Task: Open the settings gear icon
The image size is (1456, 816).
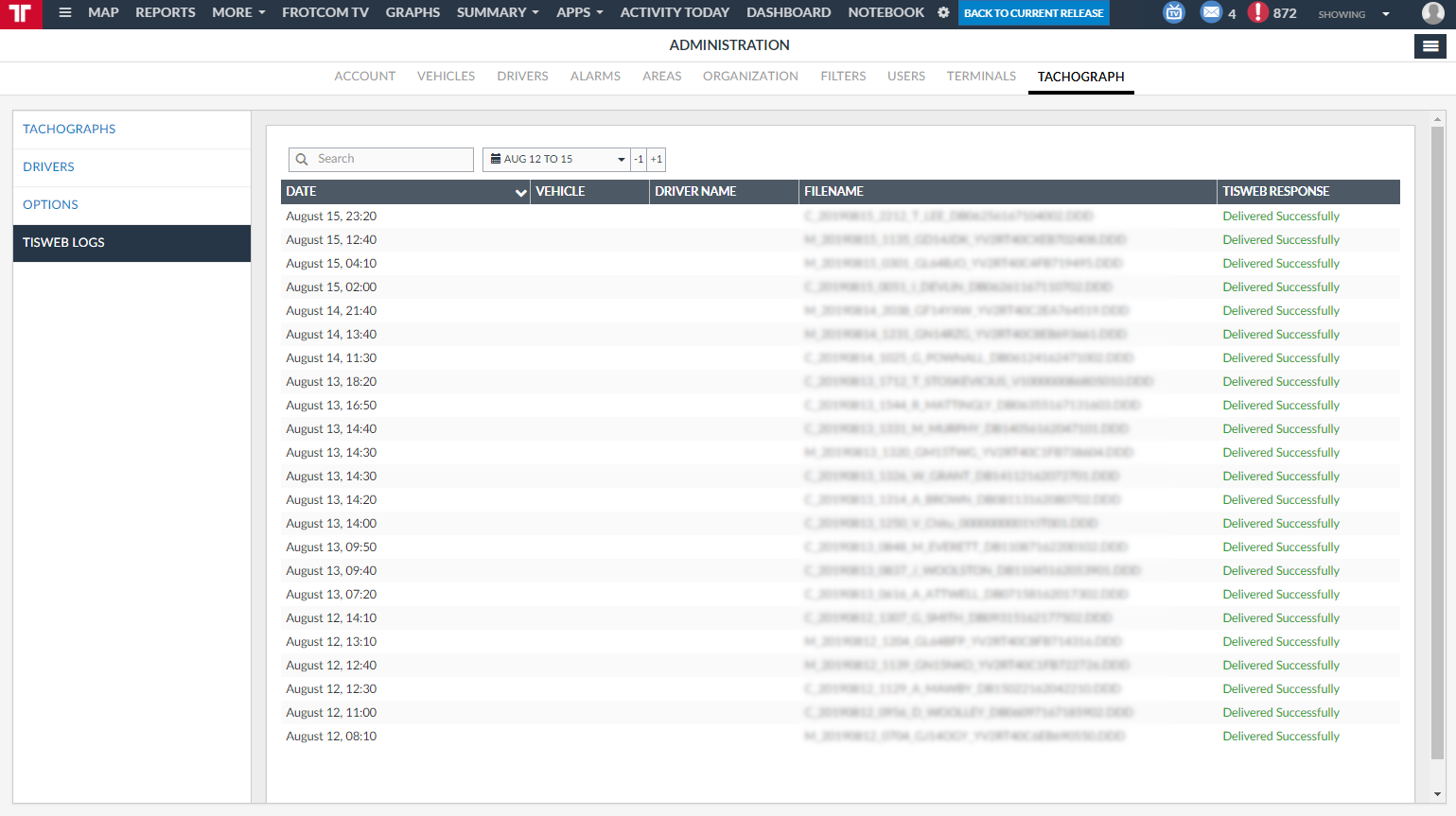Action: [x=943, y=13]
